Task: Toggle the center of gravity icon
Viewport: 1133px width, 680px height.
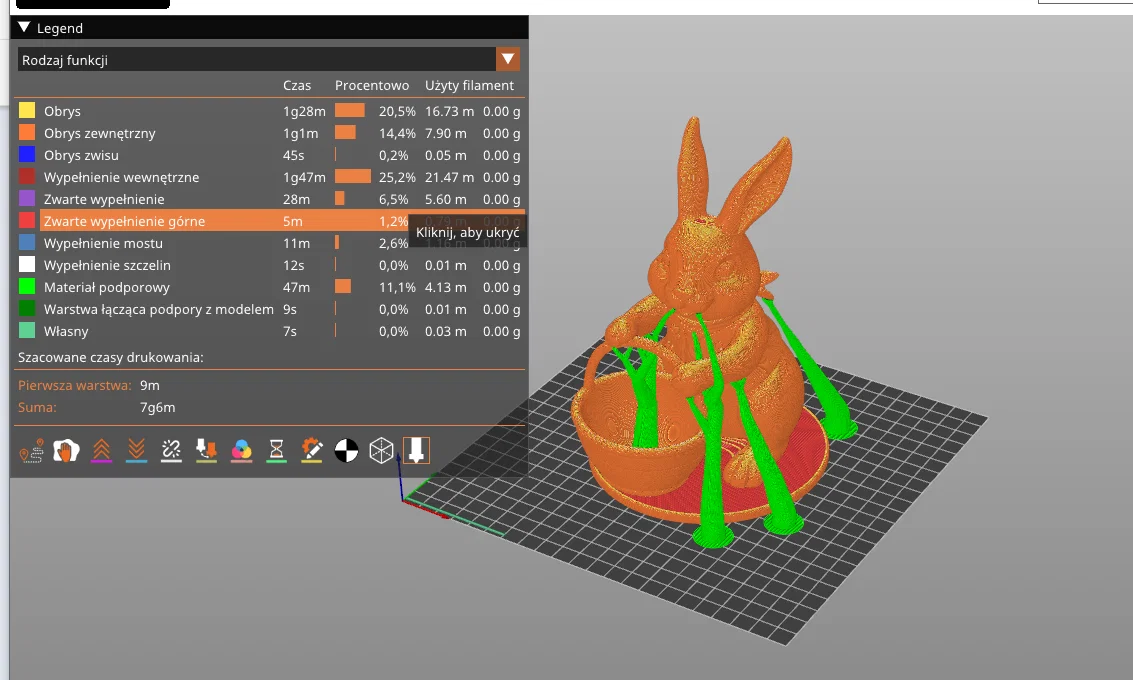Action: point(346,451)
